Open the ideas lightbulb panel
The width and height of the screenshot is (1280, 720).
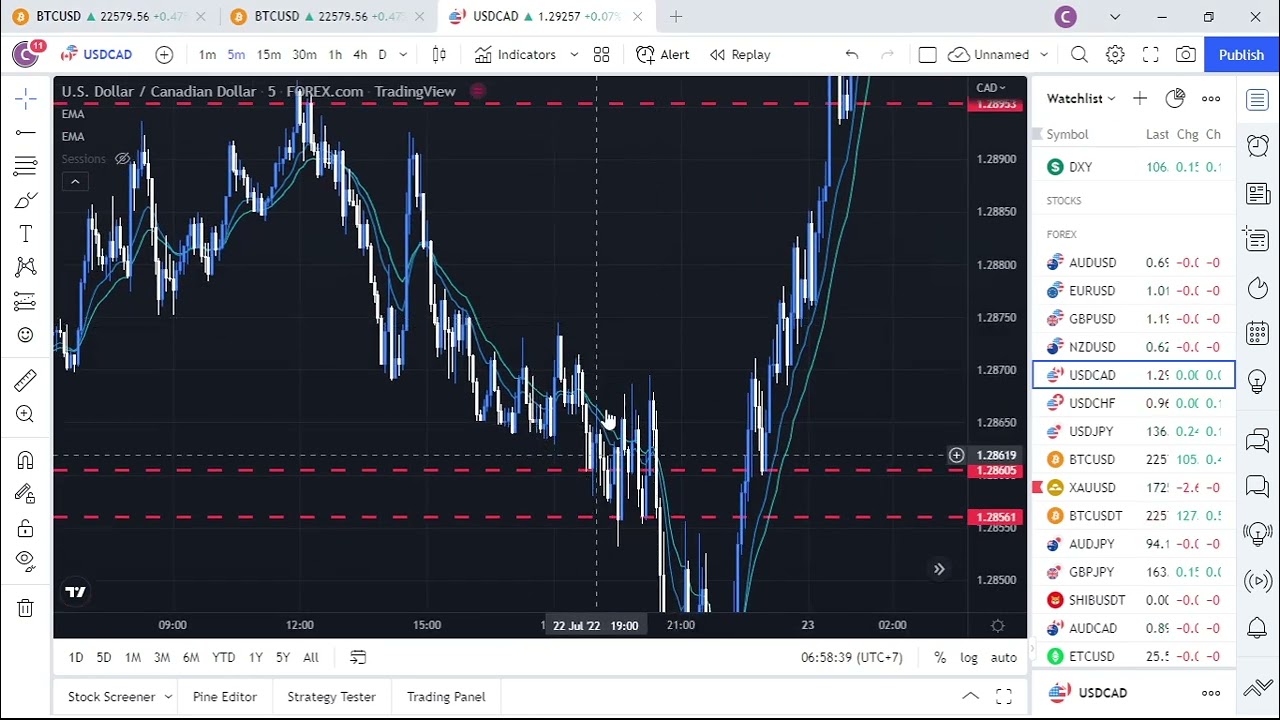click(x=1258, y=381)
